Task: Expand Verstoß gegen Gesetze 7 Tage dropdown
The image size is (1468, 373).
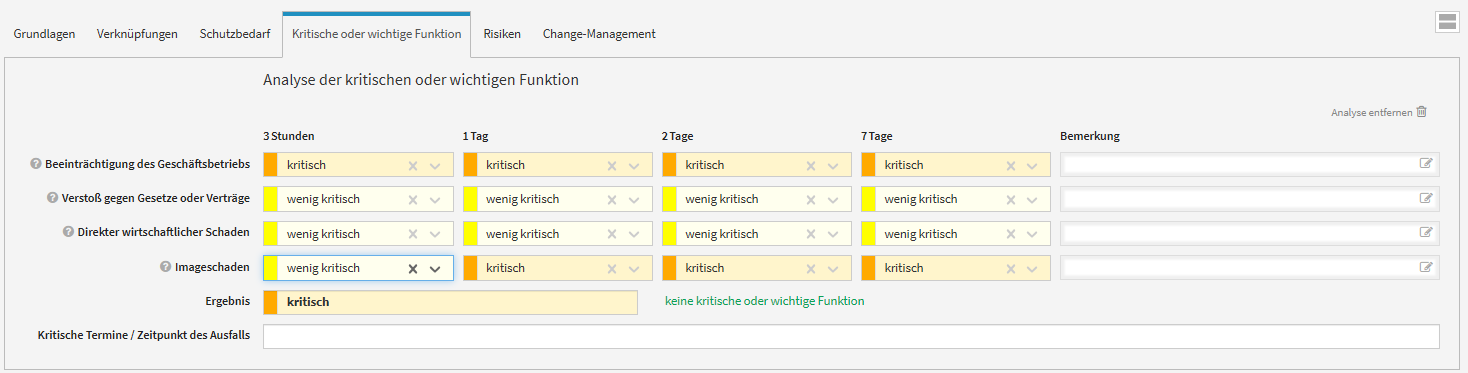Action: tap(1033, 199)
